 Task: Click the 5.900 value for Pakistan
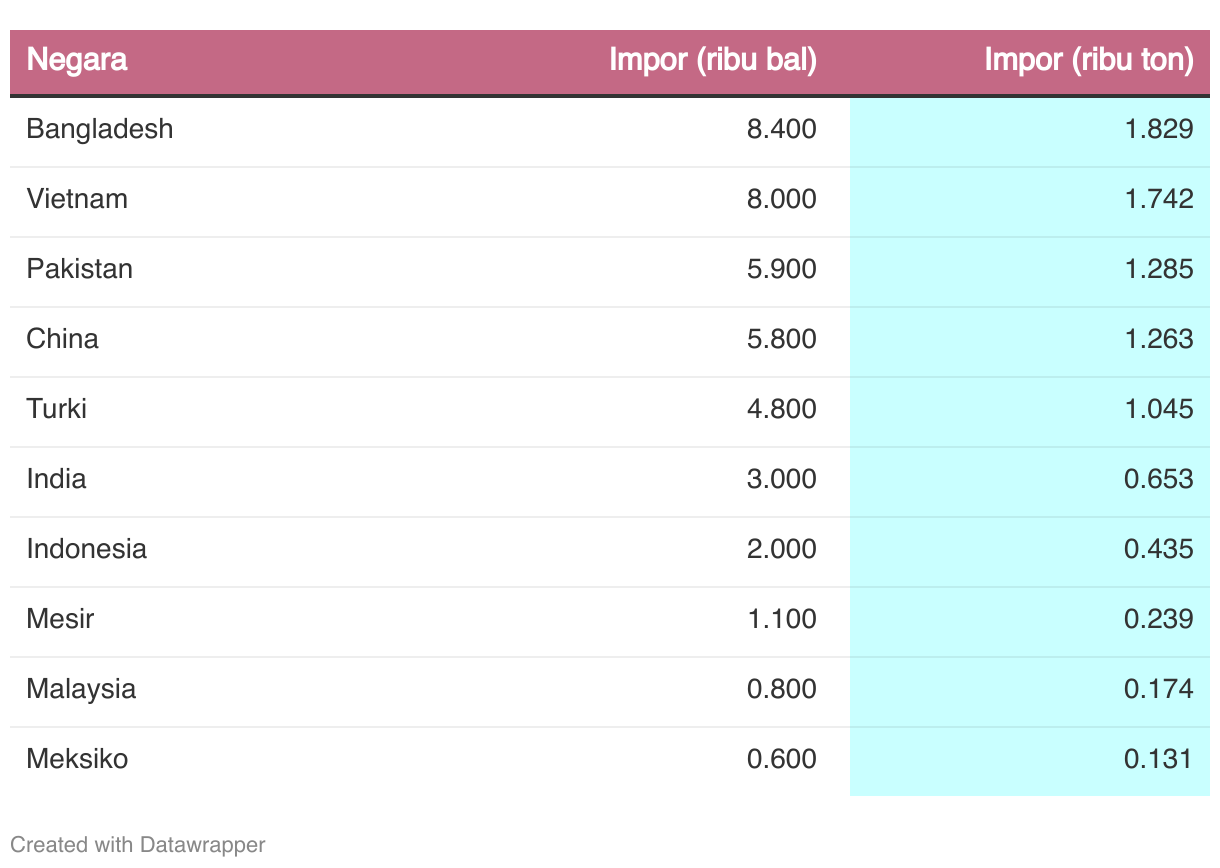pyautogui.click(x=781, y=269)
